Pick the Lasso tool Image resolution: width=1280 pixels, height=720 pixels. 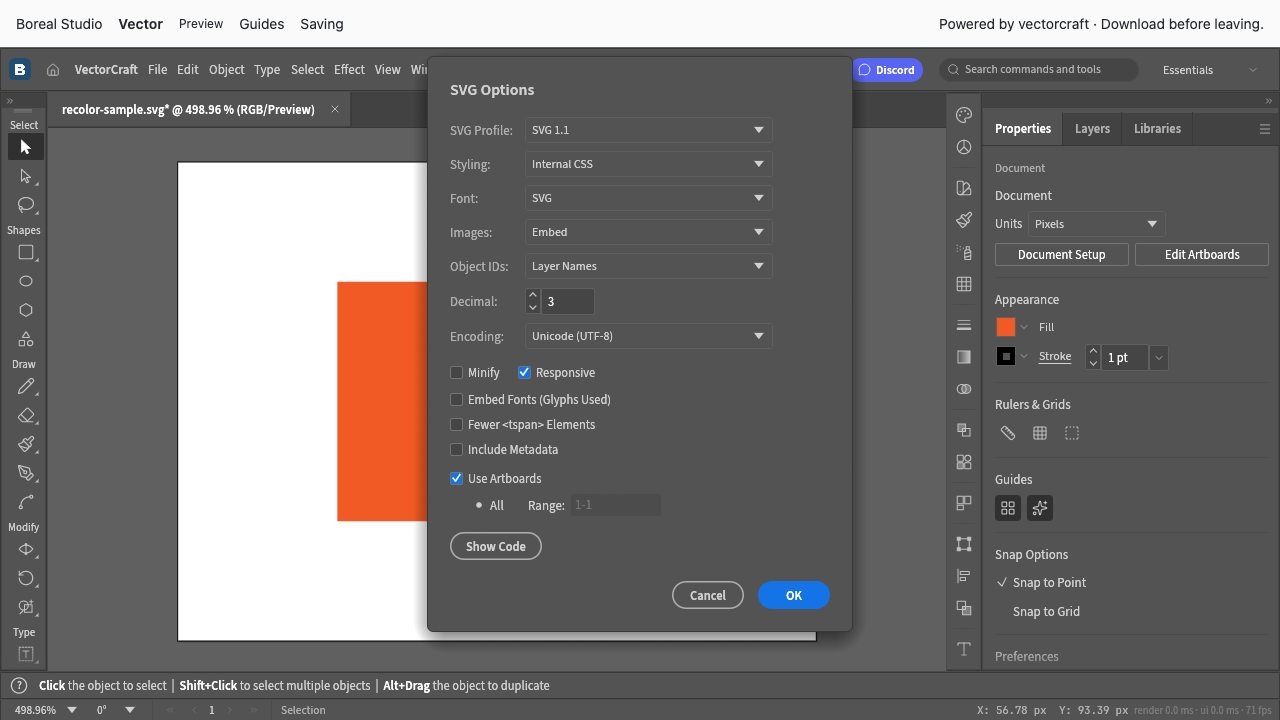click(26, 205)
